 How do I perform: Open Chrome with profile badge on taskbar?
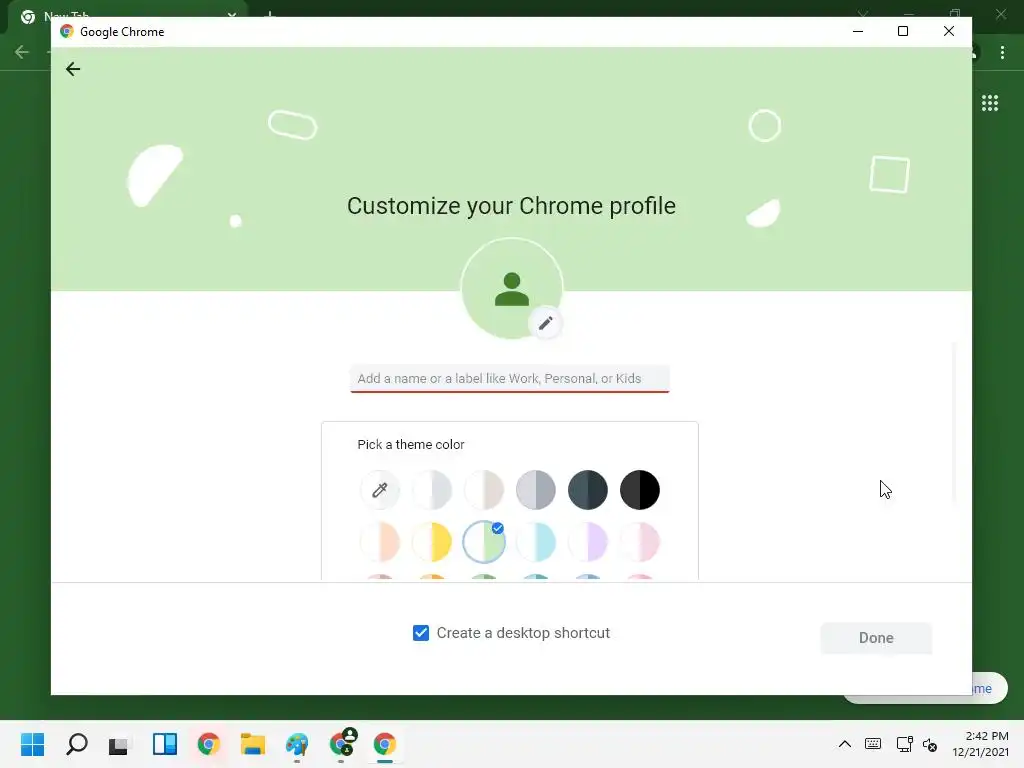coord(342,743)
